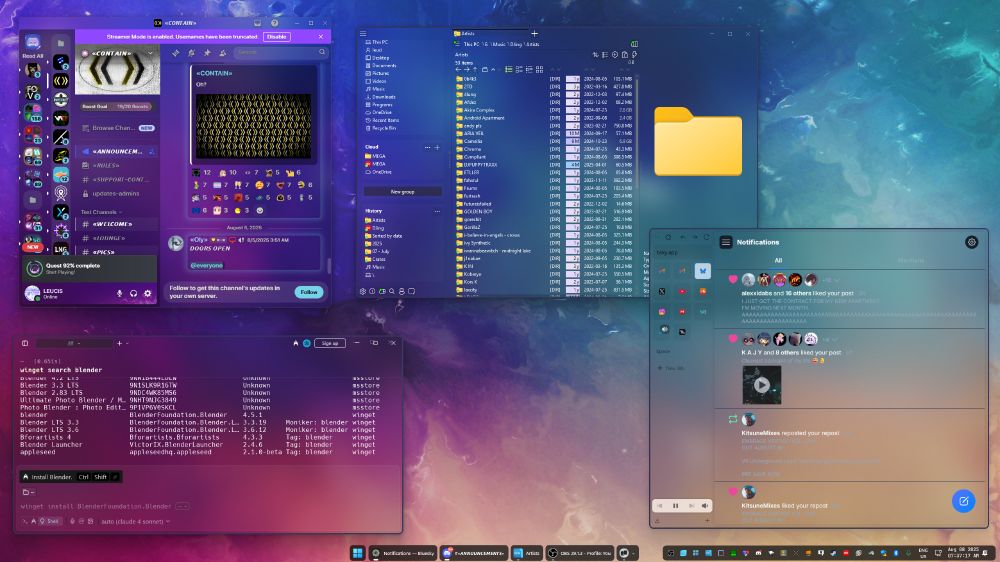Open Browse Channels in Discord
1000x562 pixels.
pos(118,128)
